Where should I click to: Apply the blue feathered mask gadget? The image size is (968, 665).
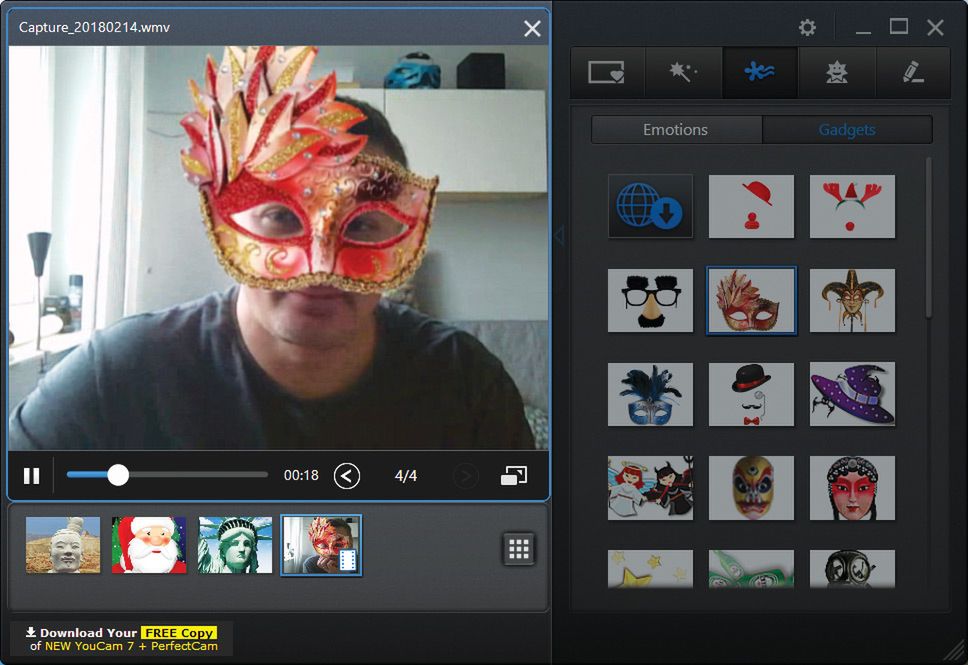click(650, 394)
